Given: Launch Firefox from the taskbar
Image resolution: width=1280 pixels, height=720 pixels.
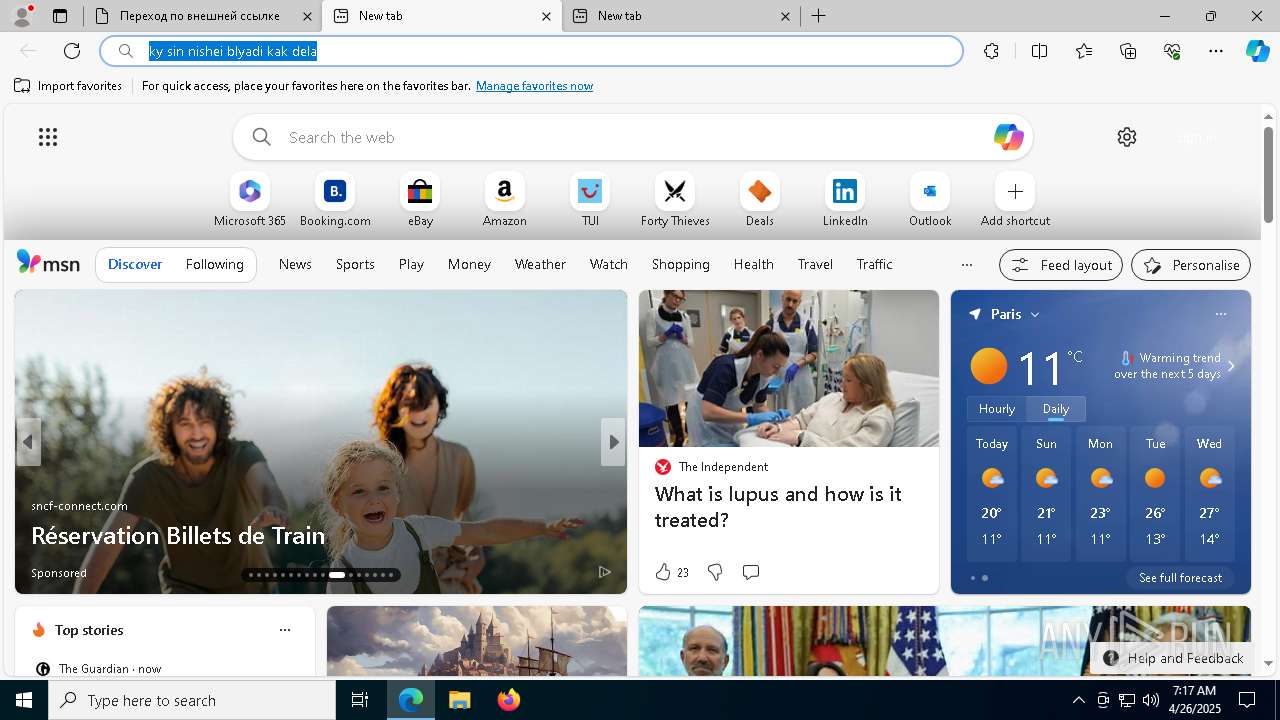Looking at the screenshot, I should pos(508,700).
